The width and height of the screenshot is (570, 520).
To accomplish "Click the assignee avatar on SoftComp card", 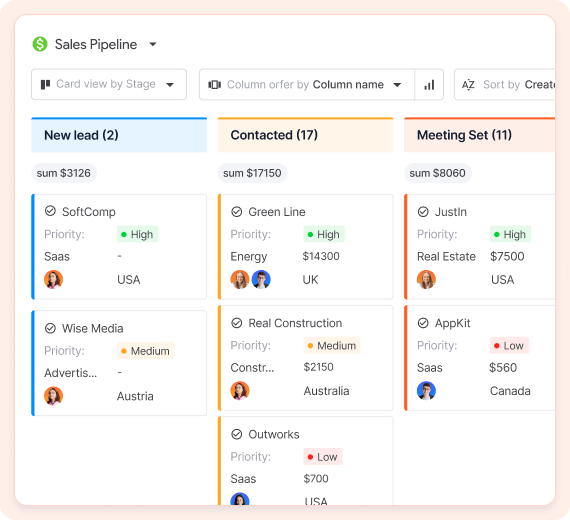I will tap(53, 279).
